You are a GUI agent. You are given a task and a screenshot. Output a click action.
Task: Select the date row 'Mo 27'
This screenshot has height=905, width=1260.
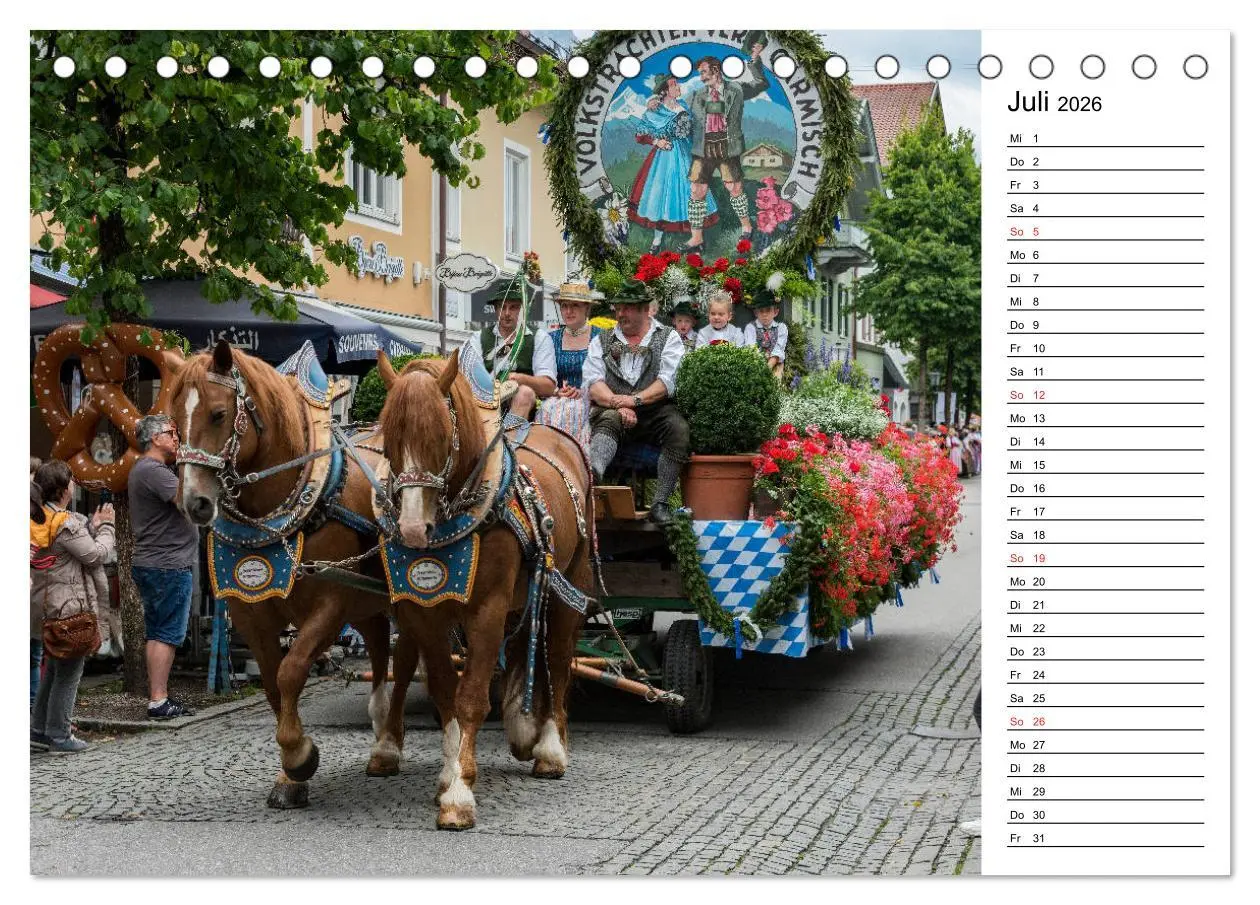[x=1105, y=745]
